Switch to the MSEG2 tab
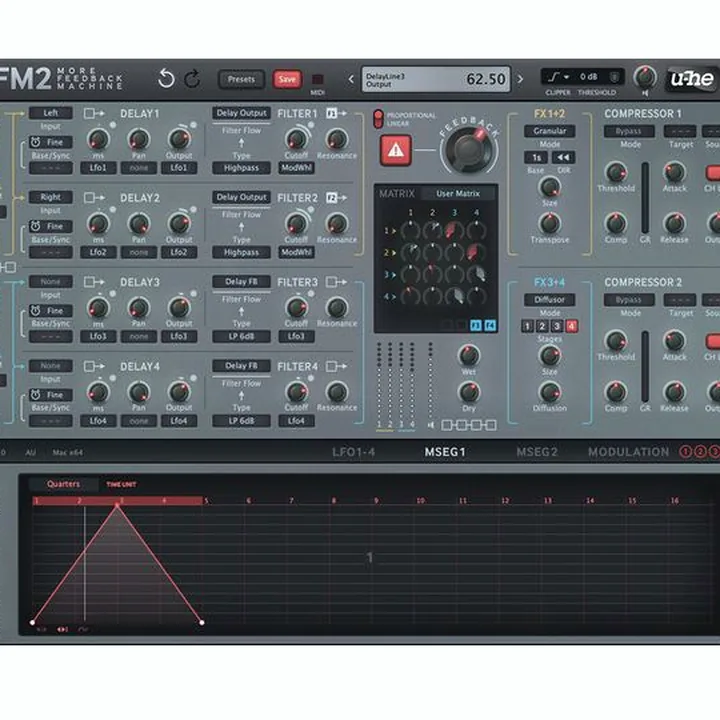Screen dimensions: 720x720 click(537, 452)
